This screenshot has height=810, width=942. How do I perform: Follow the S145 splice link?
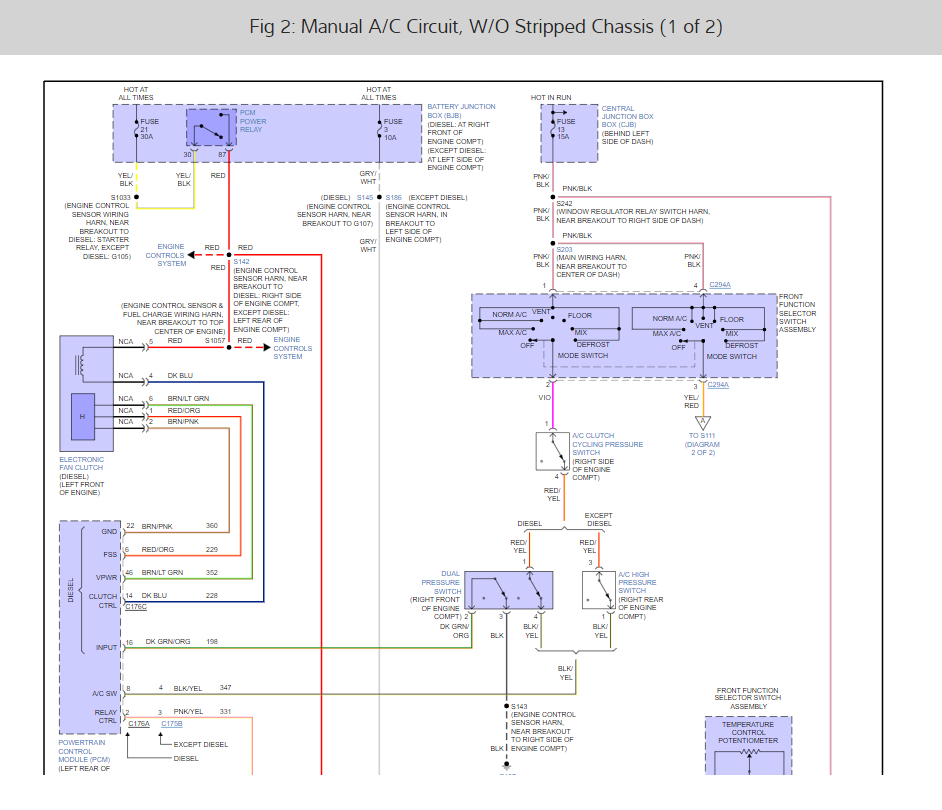pyautogui.click(x=365, y=198)
